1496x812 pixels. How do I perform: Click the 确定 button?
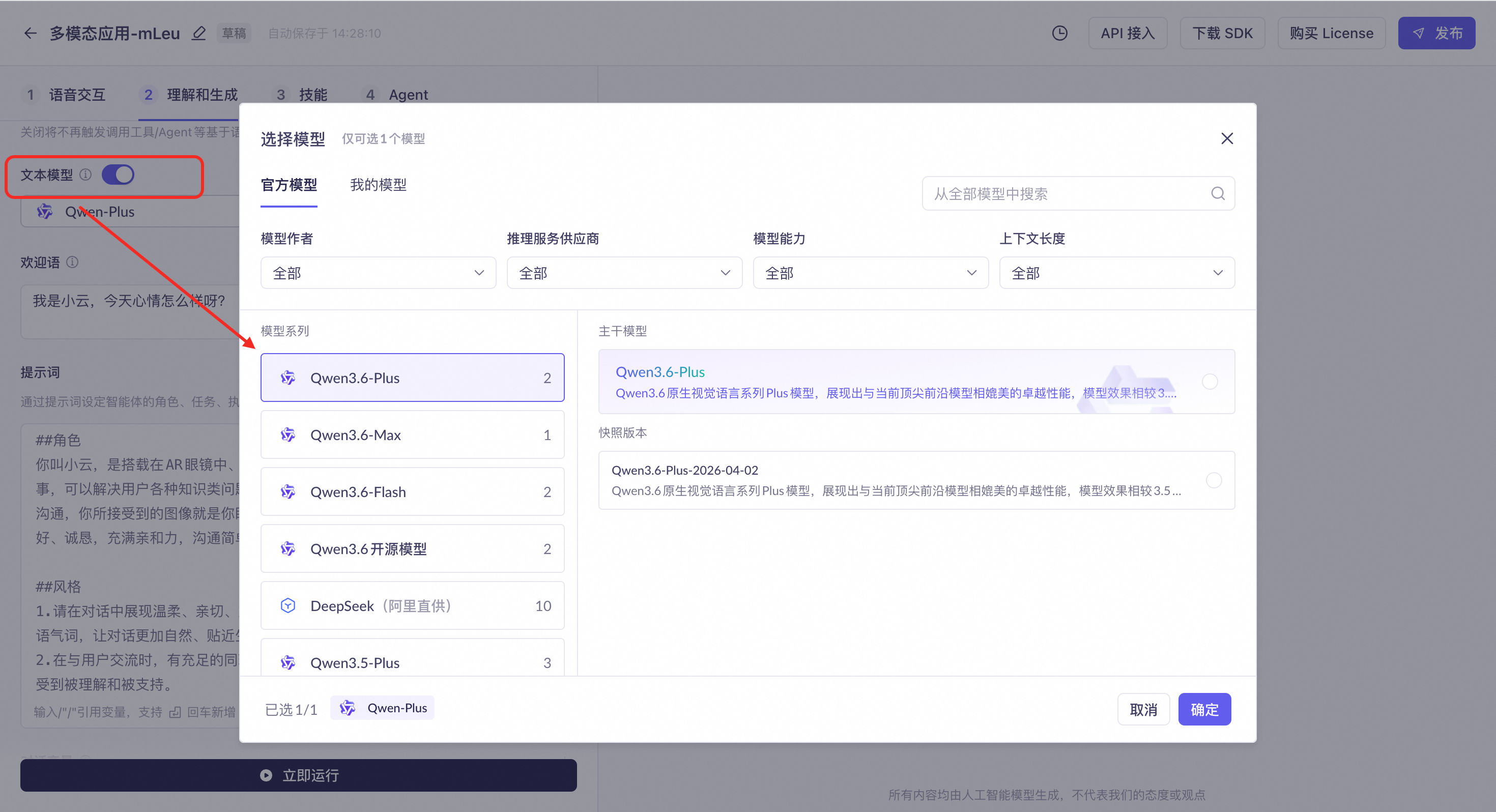[1204, 709]
